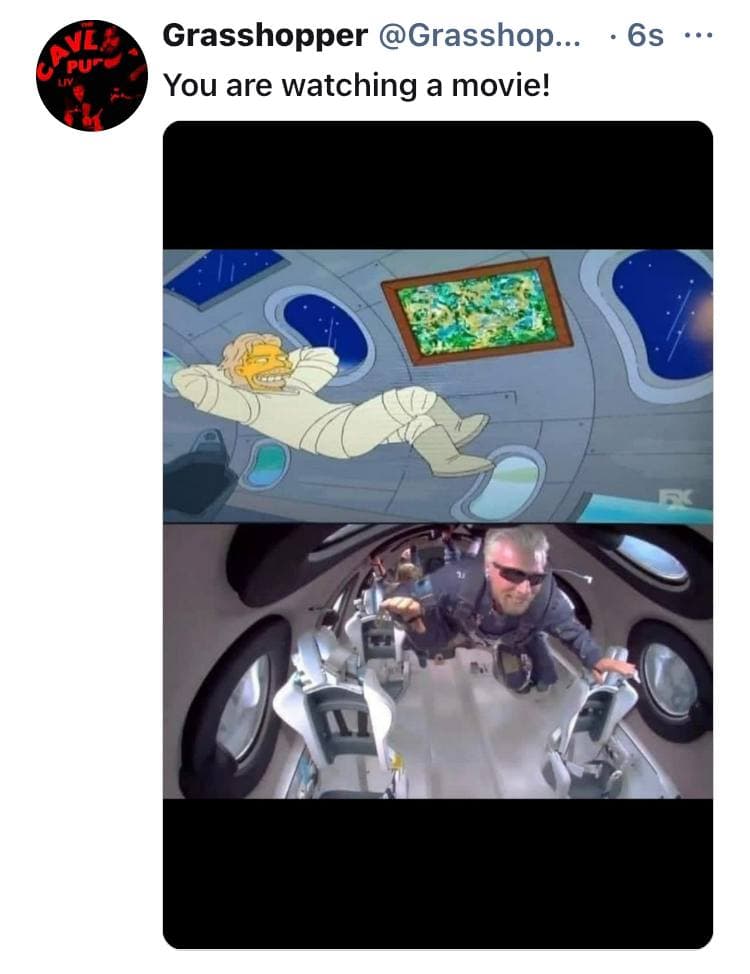The image size is (750, 974).
Task: Open the cartoon spaceship image panel
Action: pyautogui.click(x=437, y=386)
